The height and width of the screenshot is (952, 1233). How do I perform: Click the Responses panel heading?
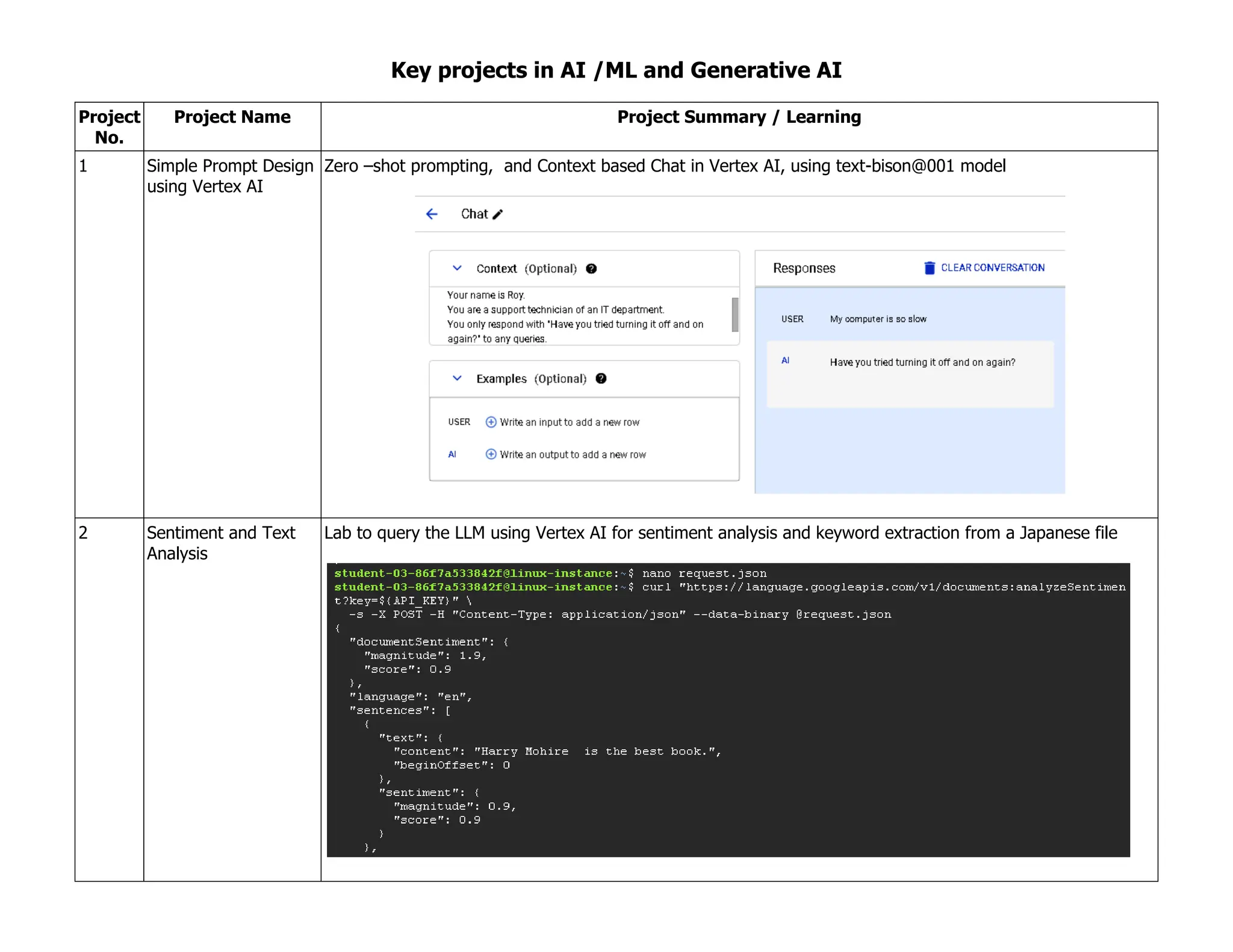pyautogui.click(x=804, y=268)
